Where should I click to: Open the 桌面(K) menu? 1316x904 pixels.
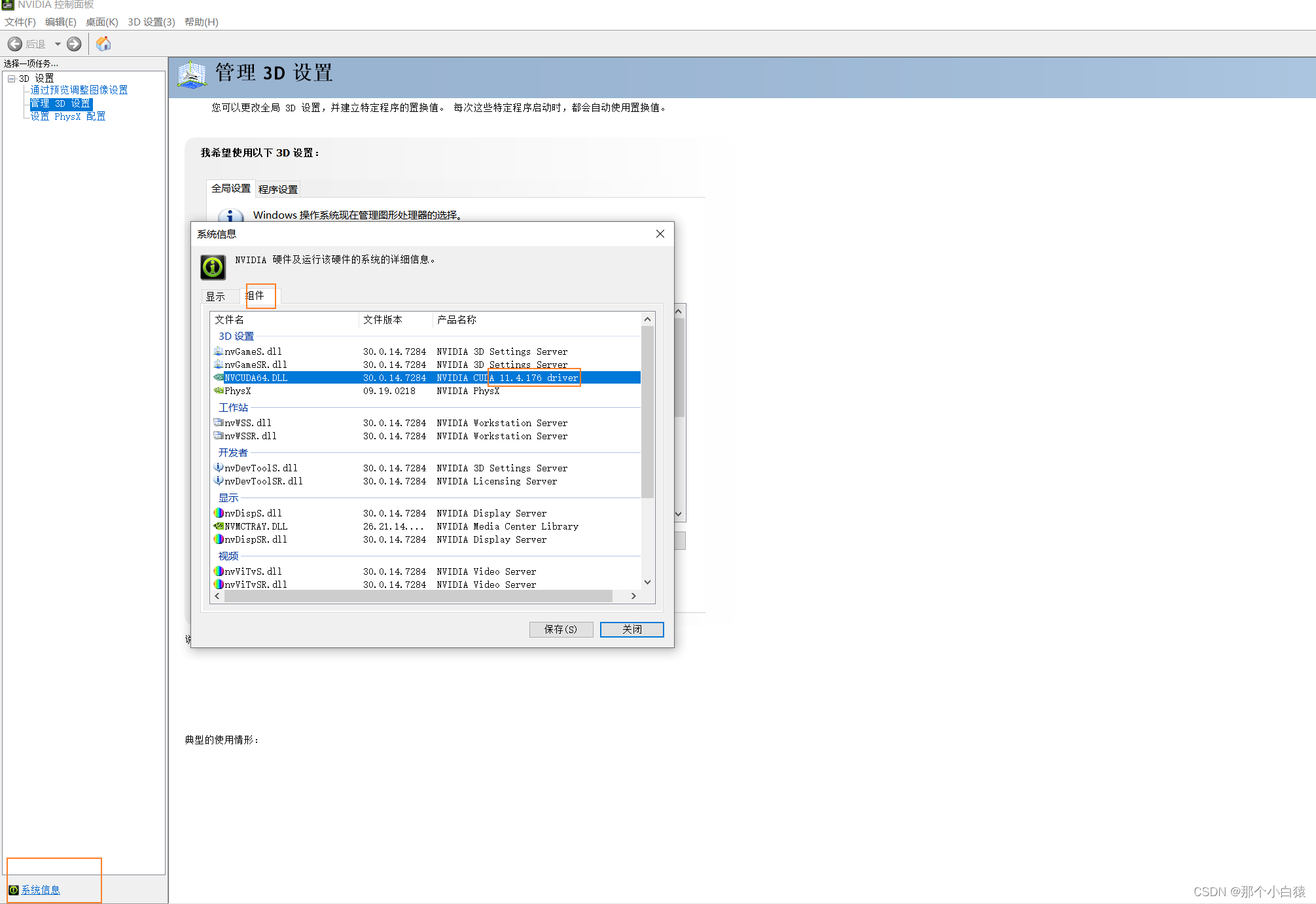102,22
